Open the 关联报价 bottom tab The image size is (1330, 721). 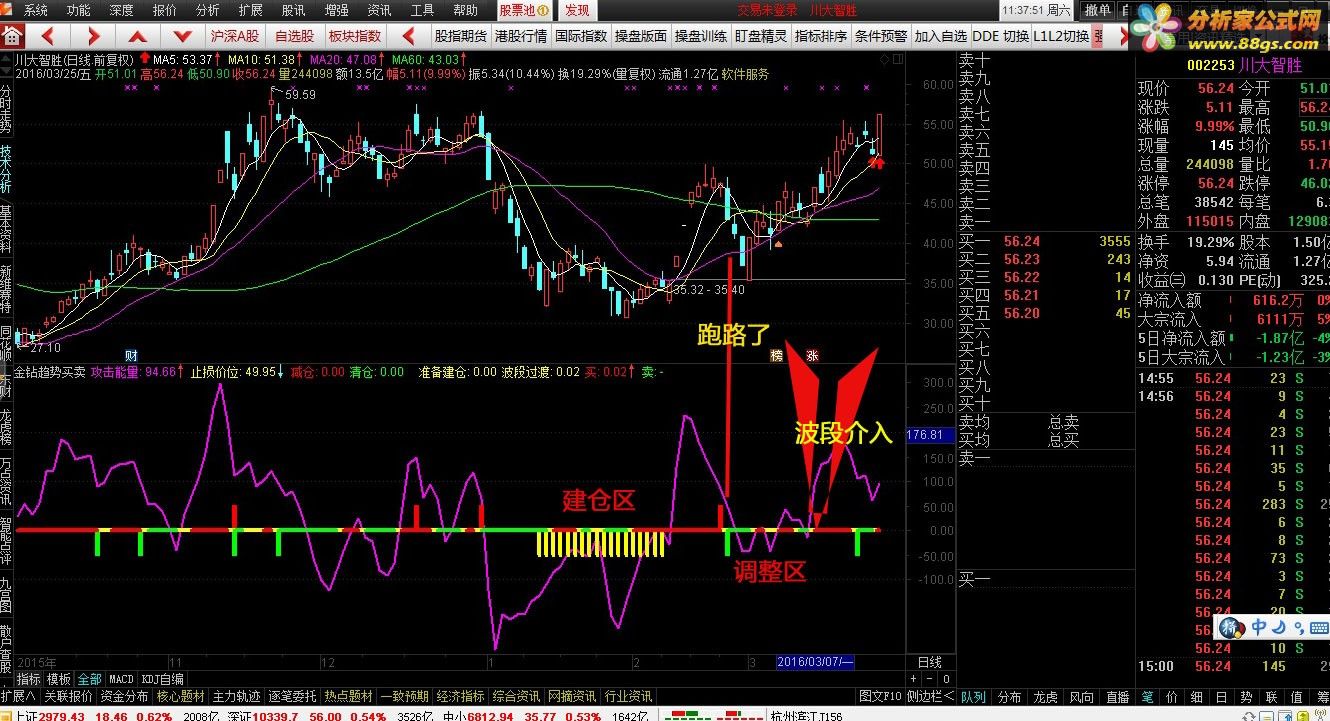pos(68,696)
